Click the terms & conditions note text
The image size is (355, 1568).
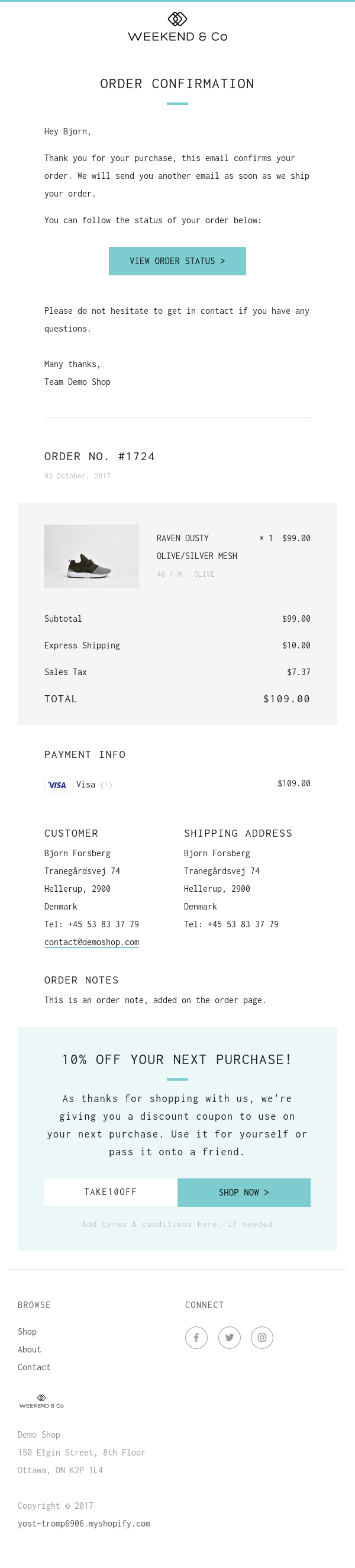(177, 1224)
